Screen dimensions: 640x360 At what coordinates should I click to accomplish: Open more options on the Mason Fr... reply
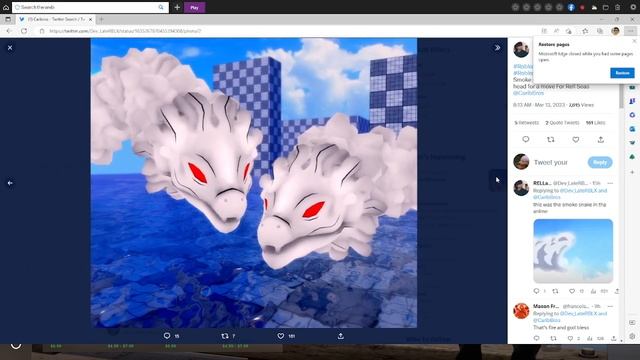(610, 306)
